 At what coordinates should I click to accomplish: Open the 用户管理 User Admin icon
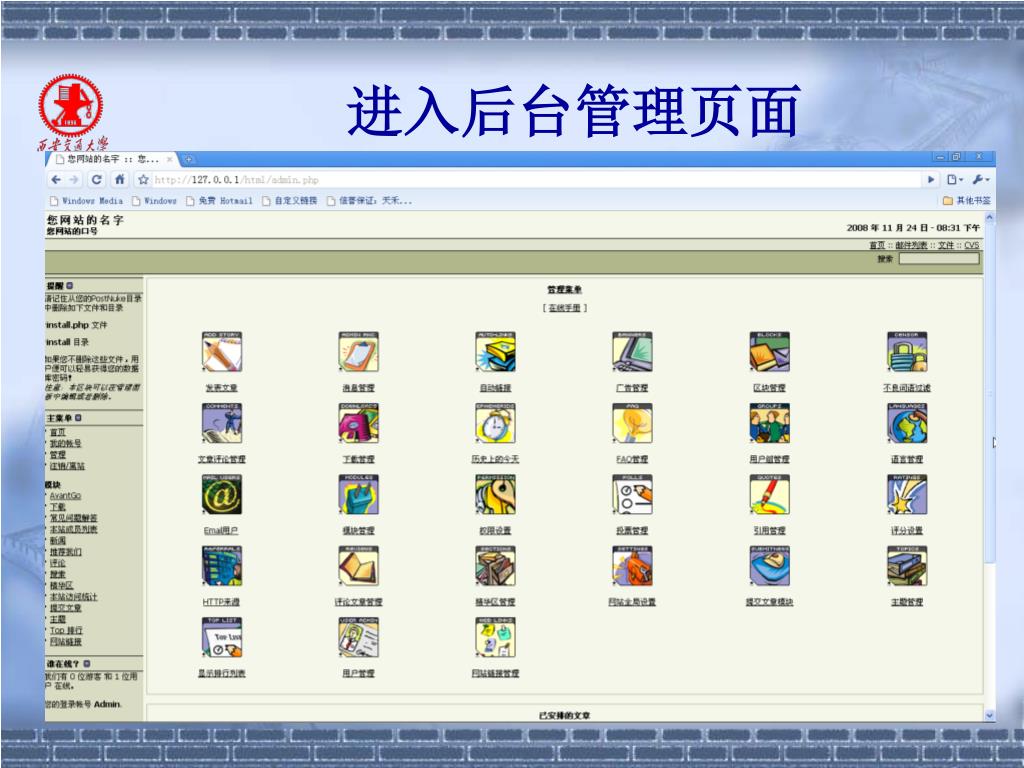(359, 637)
